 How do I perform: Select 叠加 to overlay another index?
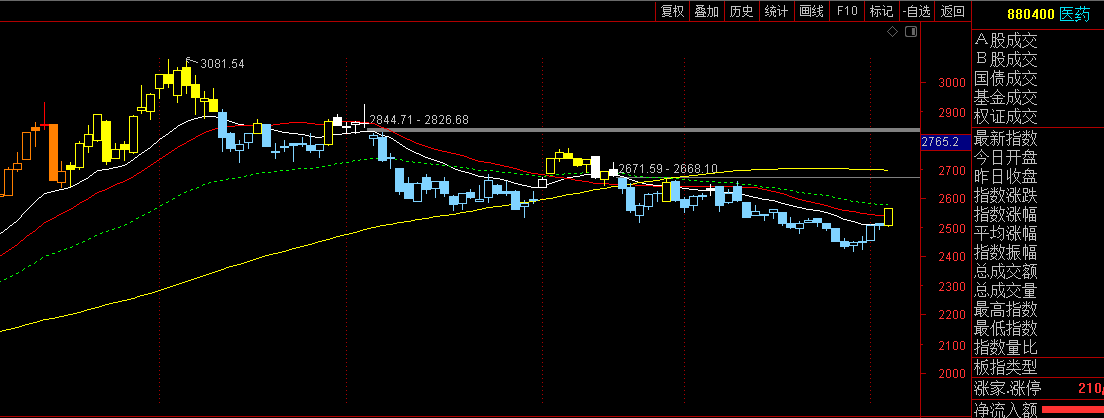706,11
